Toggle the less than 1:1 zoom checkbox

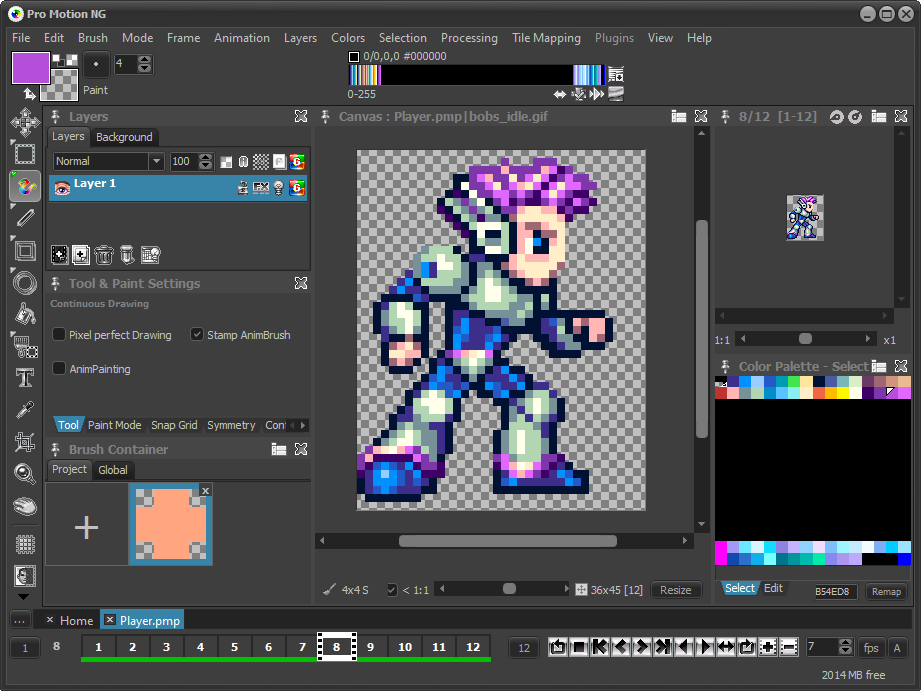coord(392,589)
